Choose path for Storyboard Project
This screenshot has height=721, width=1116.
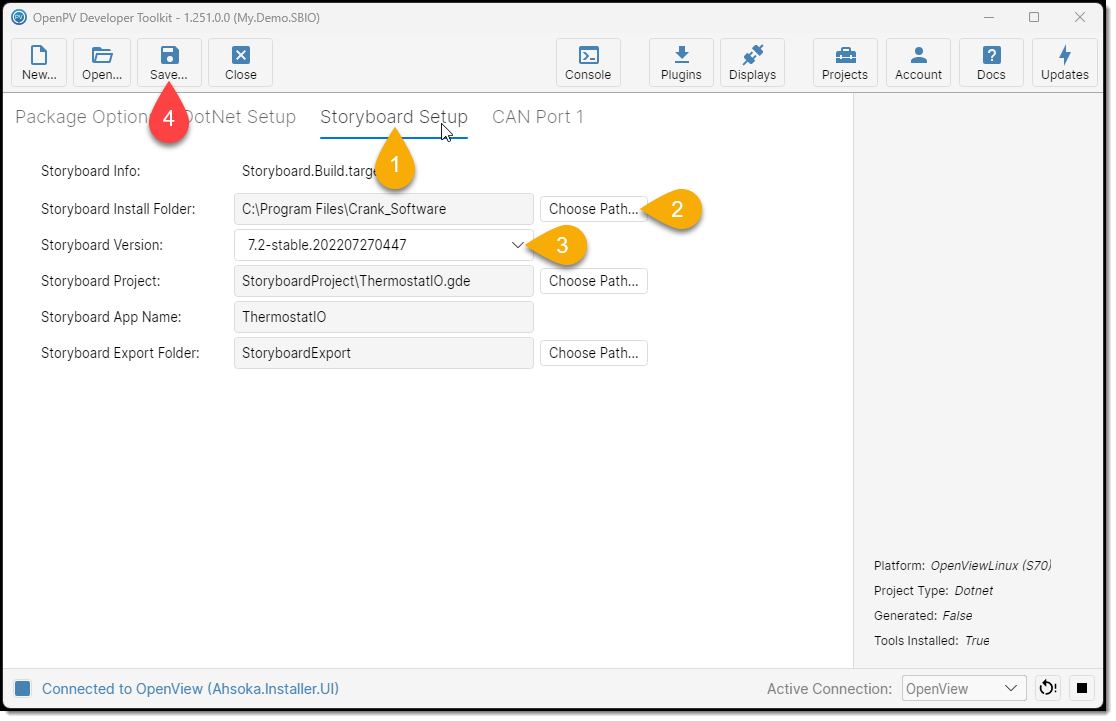594,281
